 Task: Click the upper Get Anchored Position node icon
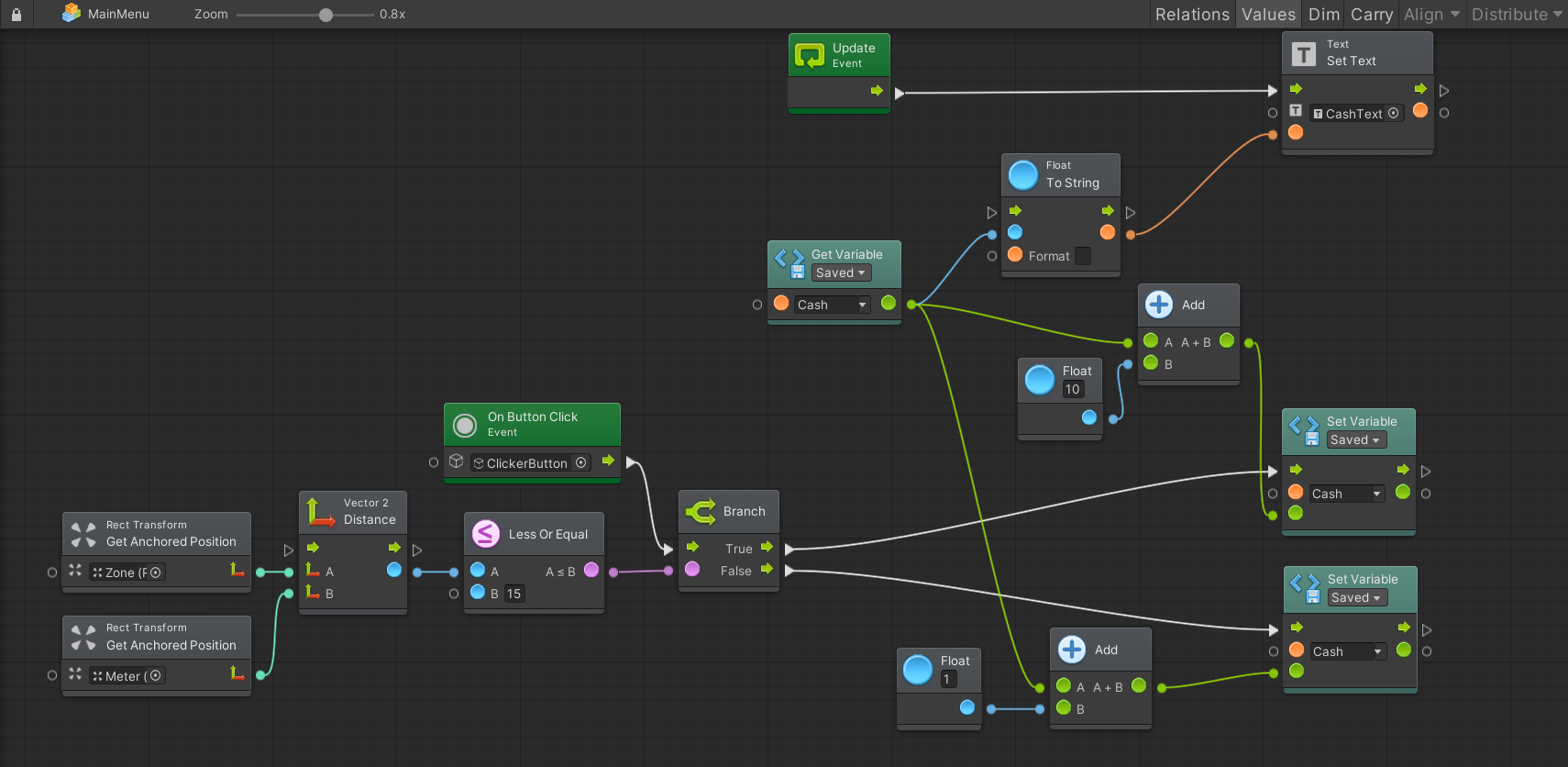[x=83, y=534]
